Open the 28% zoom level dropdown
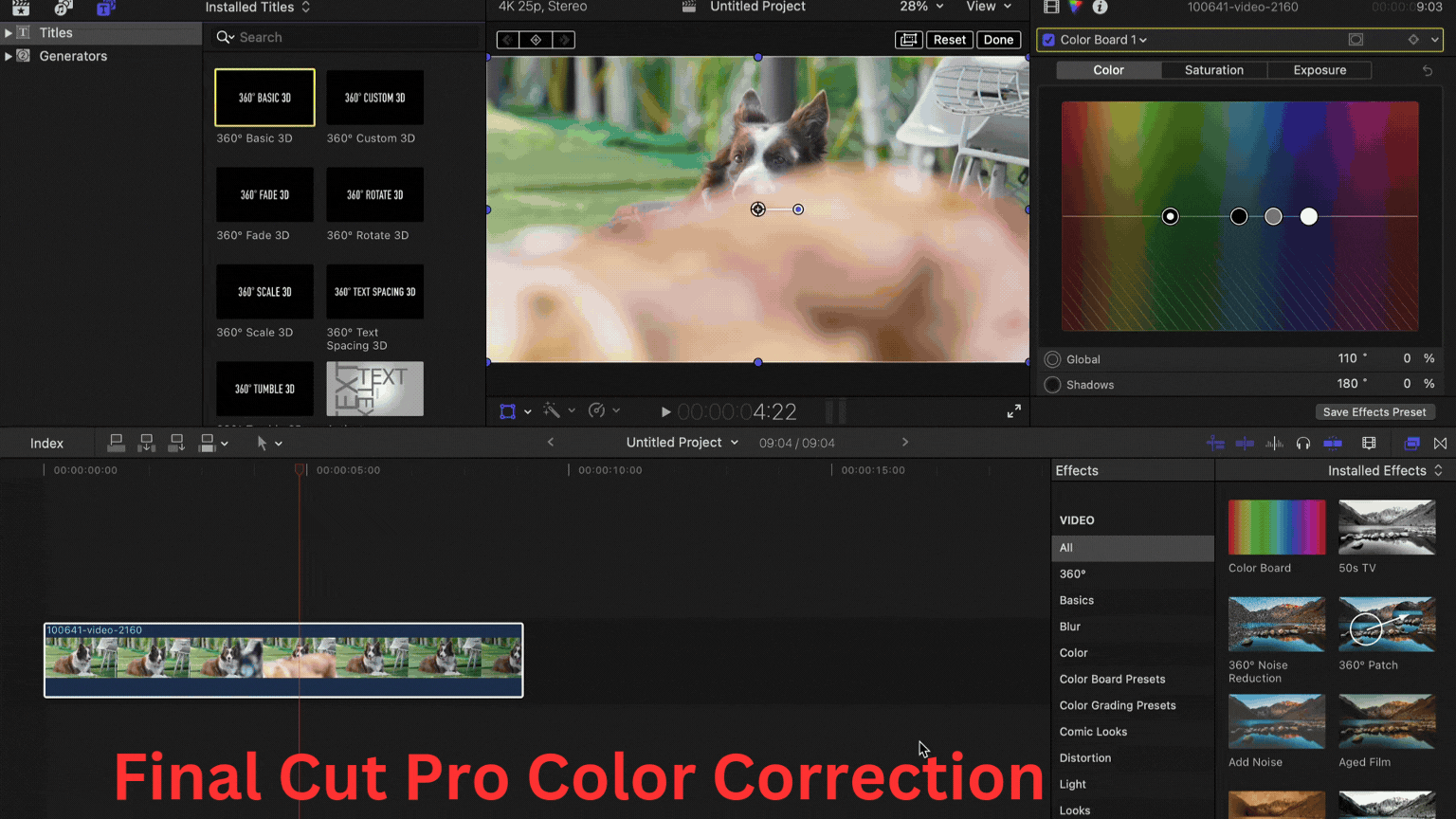This screenshot has height=819, width=1456. click(921, 7)
